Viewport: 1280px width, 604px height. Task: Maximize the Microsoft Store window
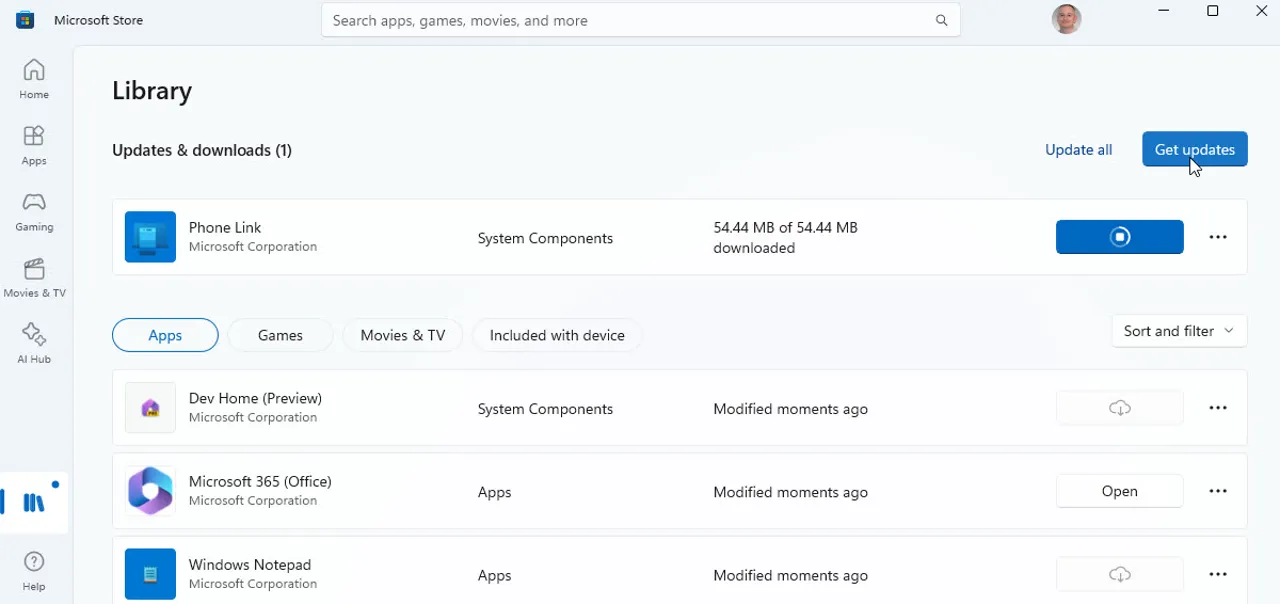[x=1213, y=11]
